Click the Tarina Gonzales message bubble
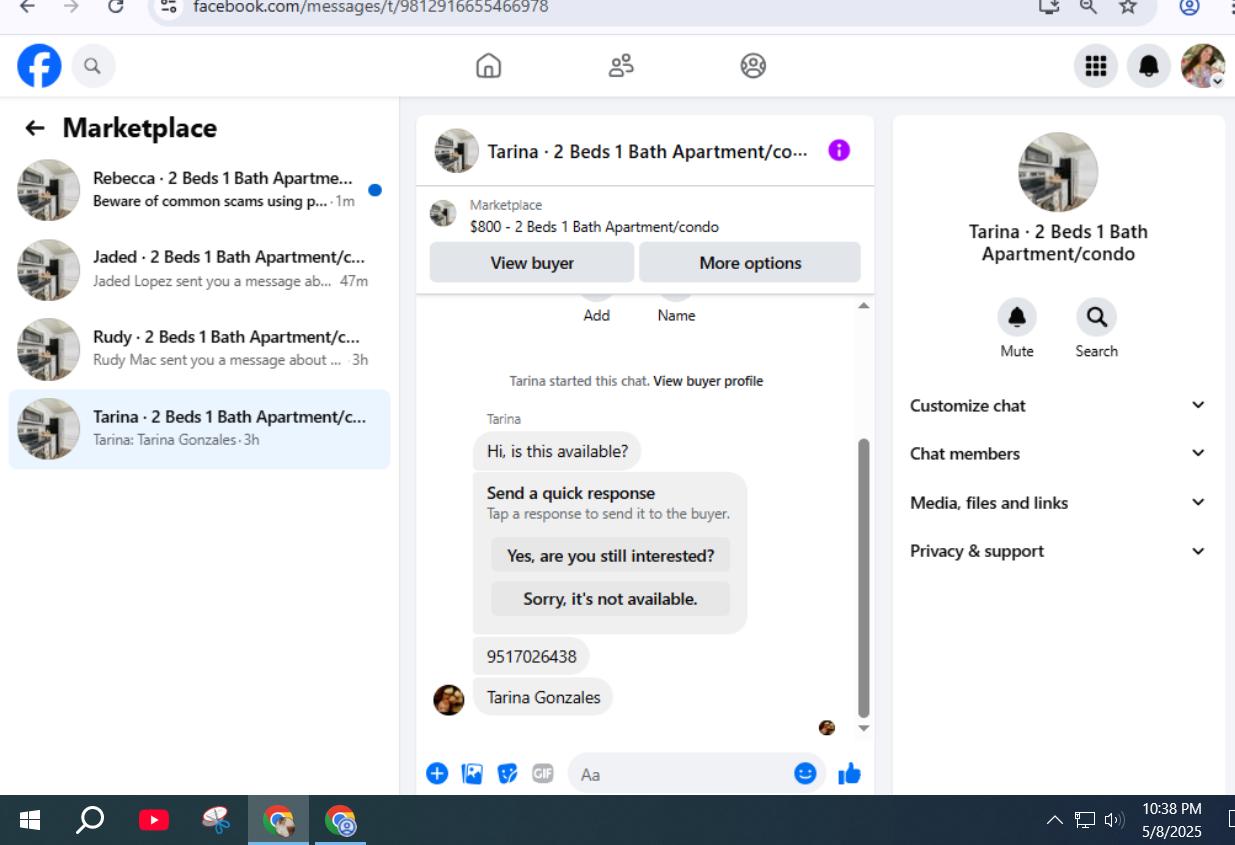The image size is (1235, 845). point(543,697)
